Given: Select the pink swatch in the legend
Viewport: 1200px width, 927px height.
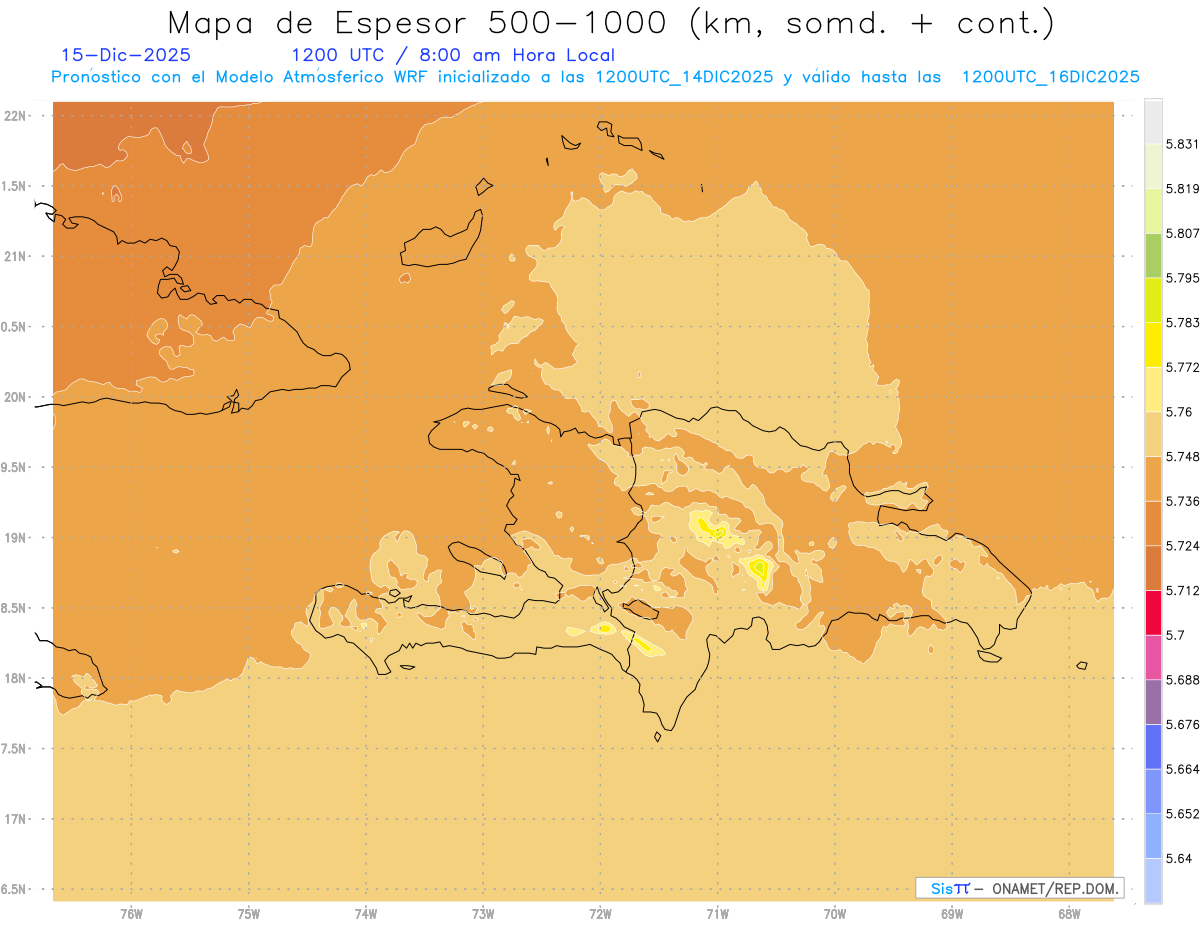Looking at the screenshot, I should click(x=1153, y=656).
